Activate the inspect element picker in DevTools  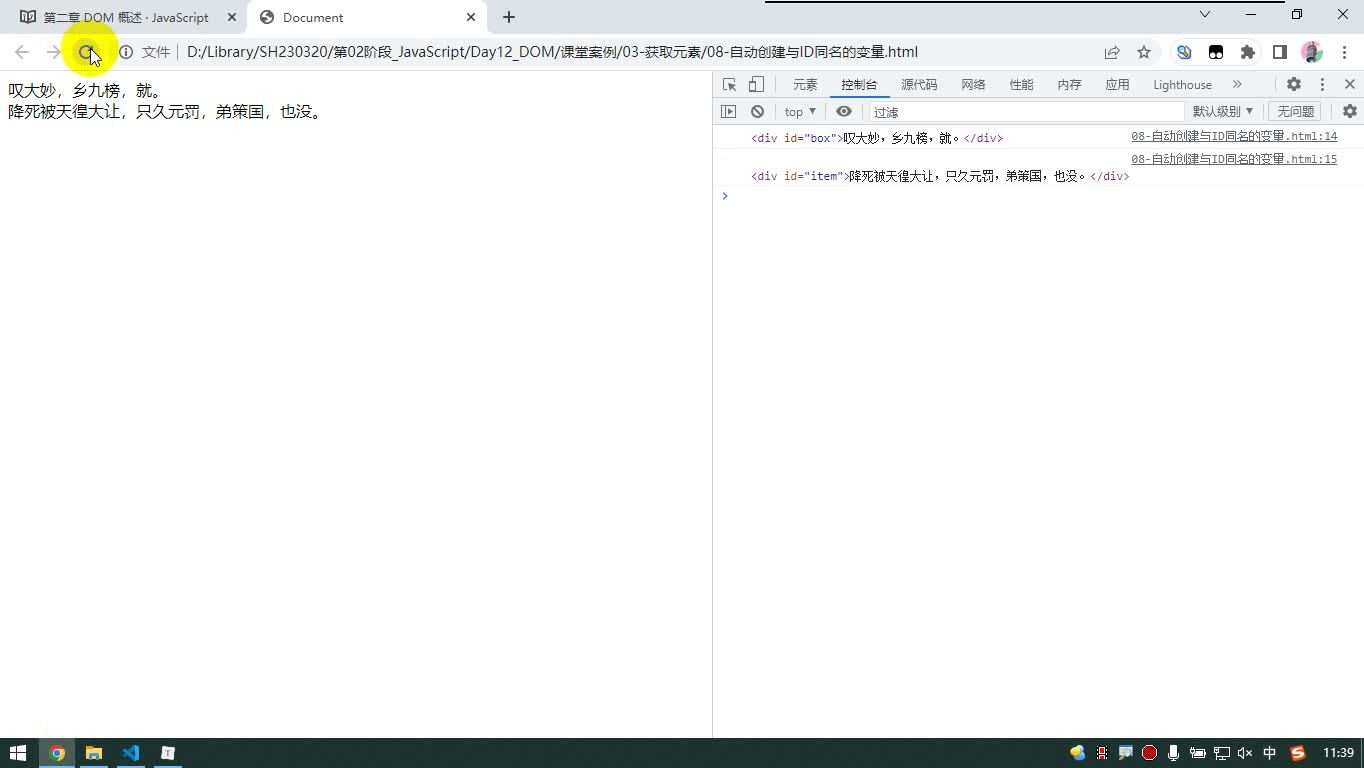pos(729,85)
